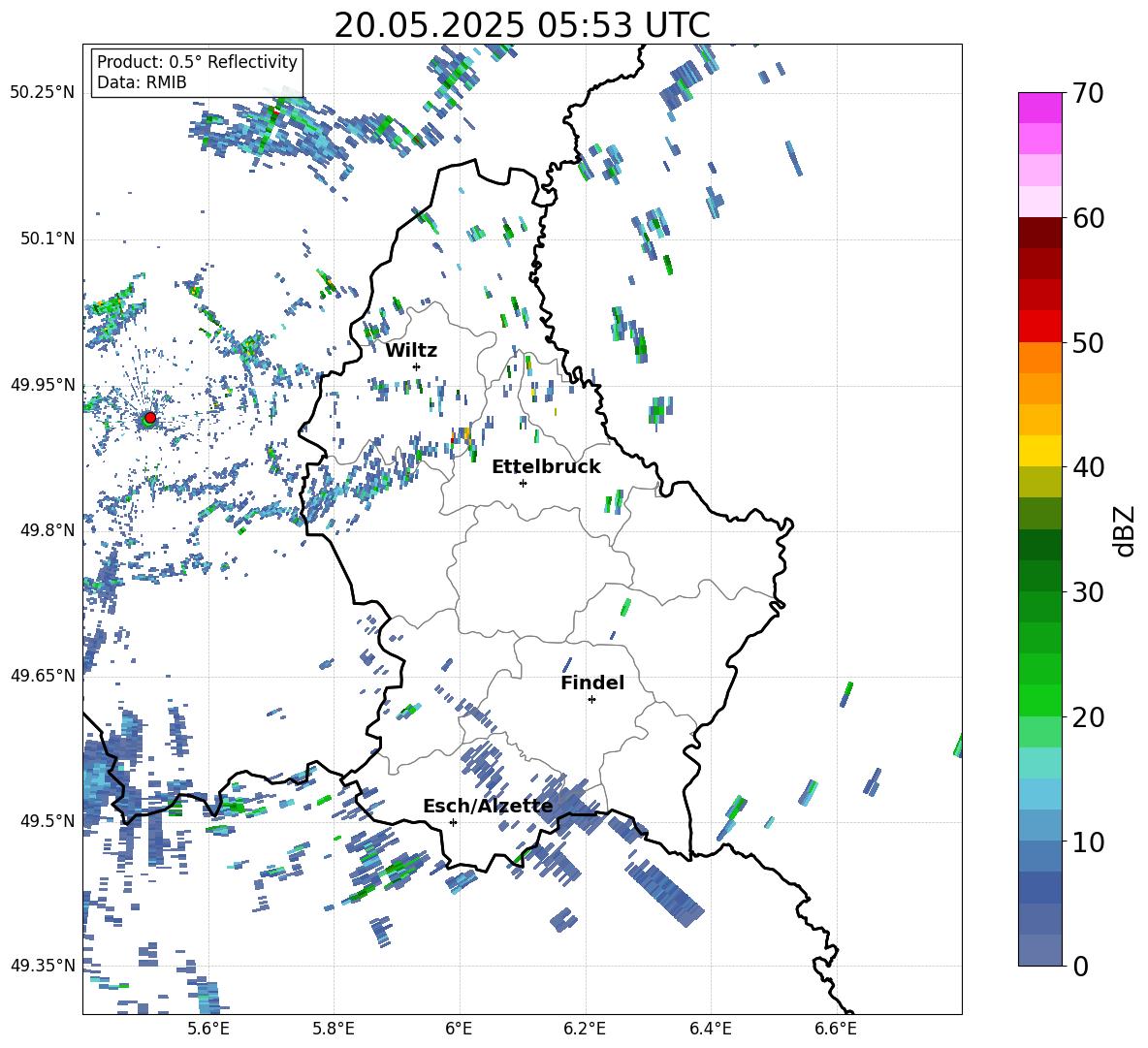The width and height of the screenshot is (1148, 1048).
Task: Click the magenta top colorbar segment
Action: [x=1039, y=108]
